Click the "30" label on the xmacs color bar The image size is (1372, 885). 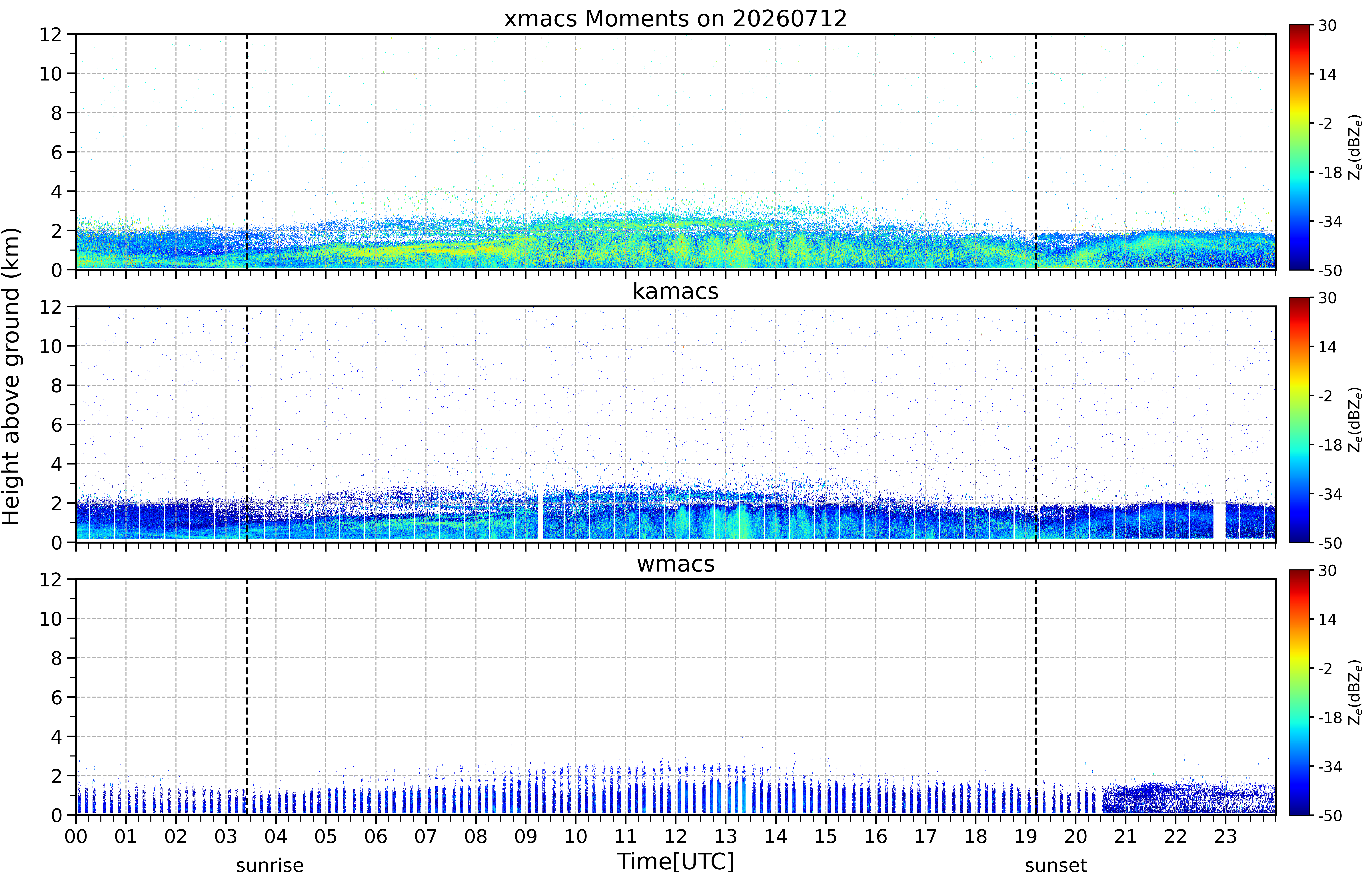pyautogui.click(x=1327, y=25)
